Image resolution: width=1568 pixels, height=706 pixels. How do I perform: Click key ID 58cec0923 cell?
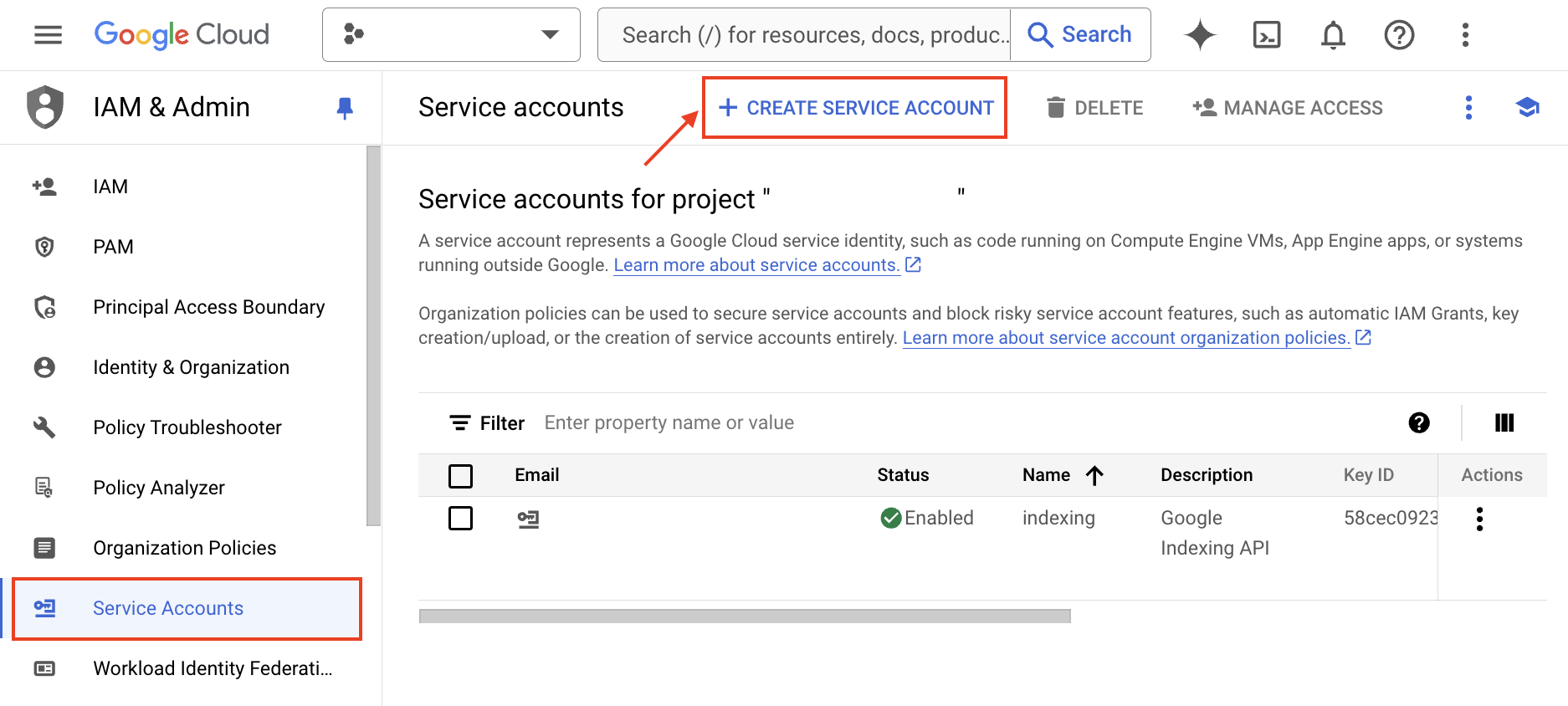click(1391, 519)
